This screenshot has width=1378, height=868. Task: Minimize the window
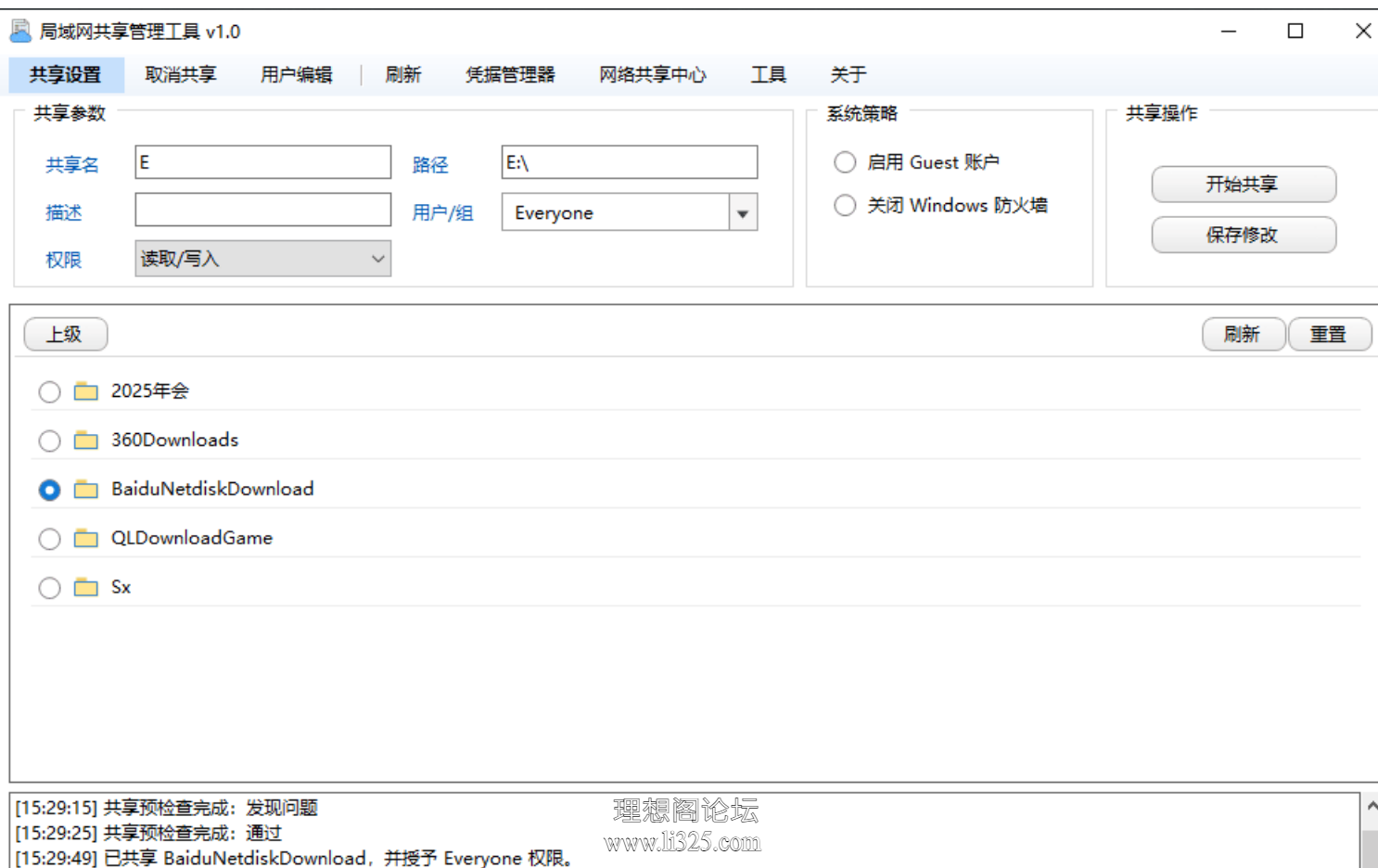click(x=1229, y=31)
